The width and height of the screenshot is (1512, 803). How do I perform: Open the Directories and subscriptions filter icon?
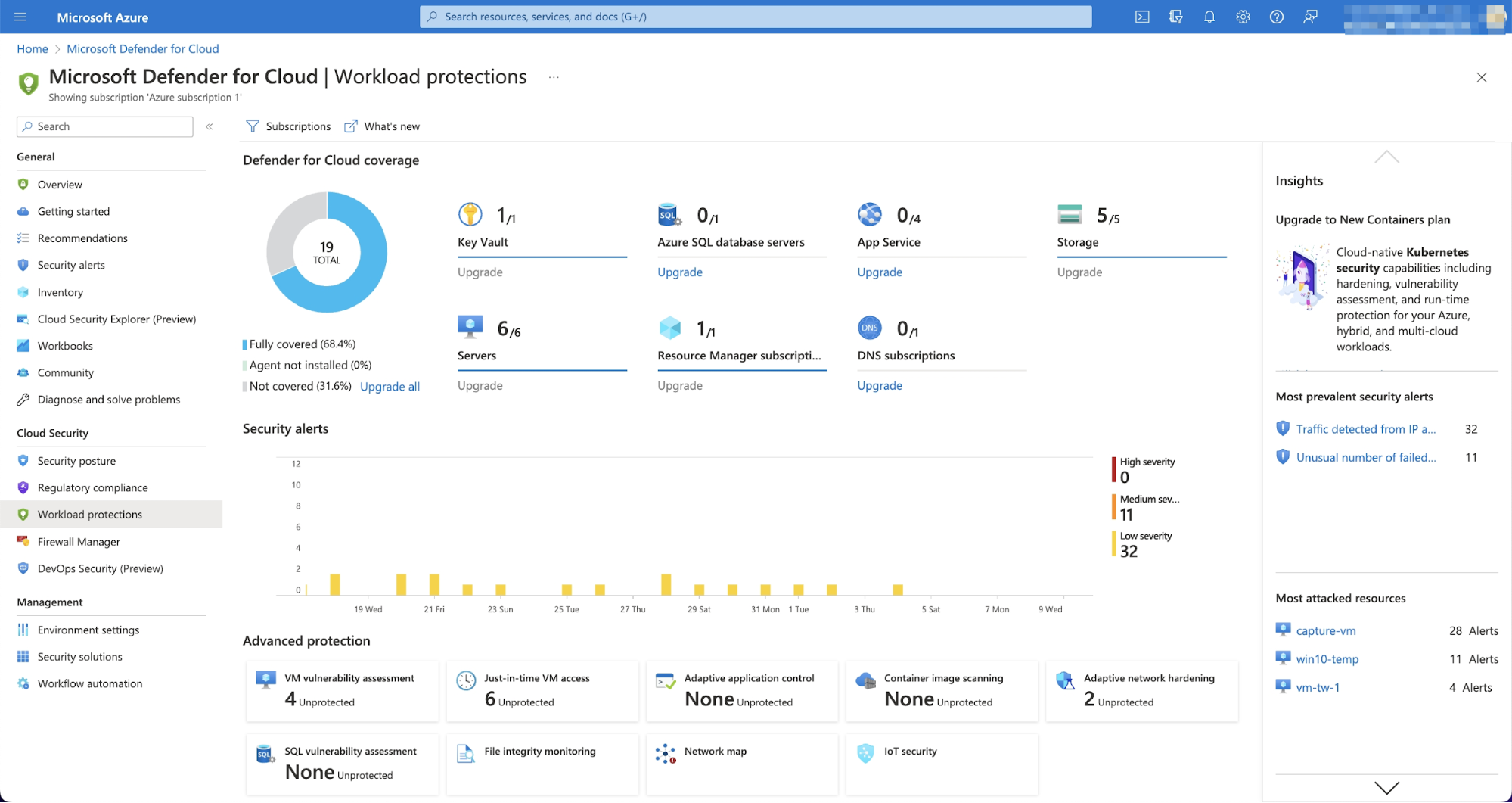[1175, 17]
